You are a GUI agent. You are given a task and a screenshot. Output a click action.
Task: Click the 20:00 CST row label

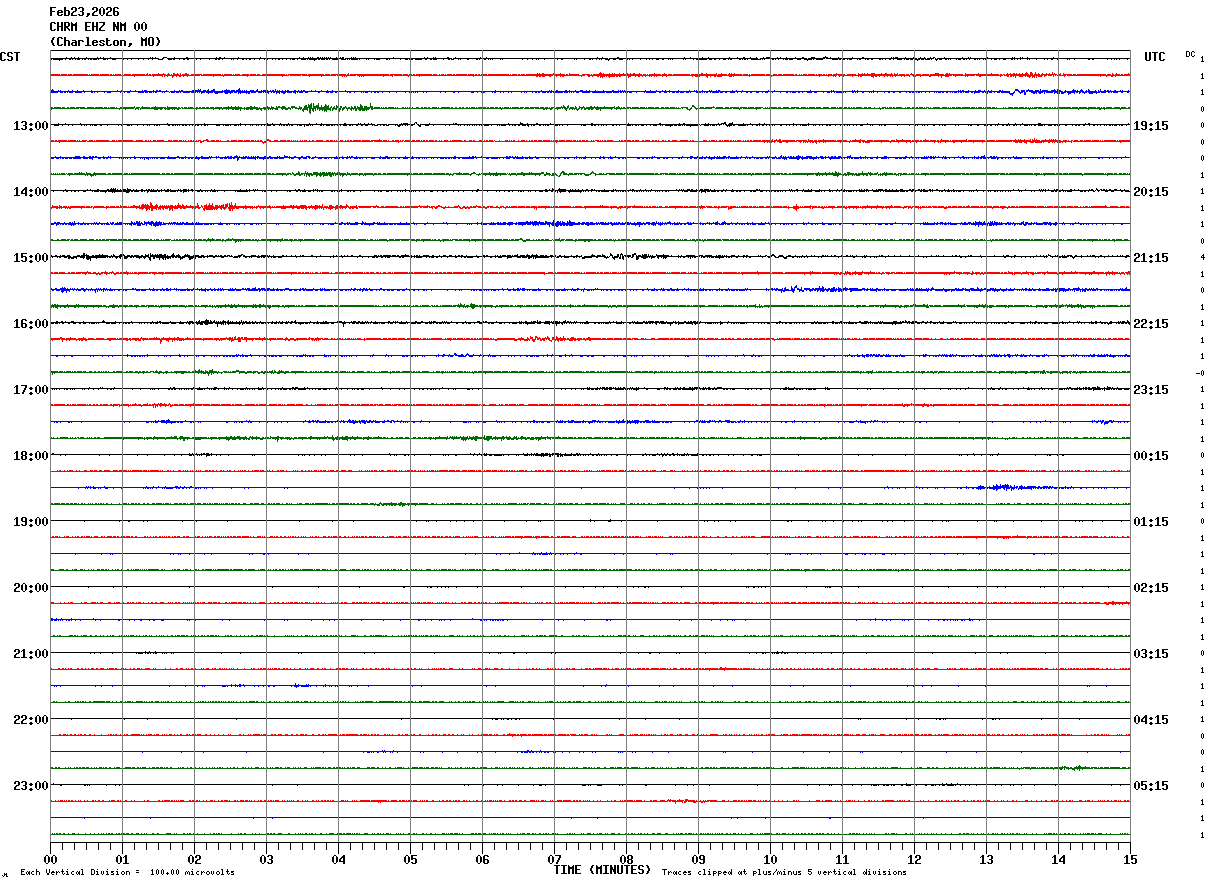(30, 588)
